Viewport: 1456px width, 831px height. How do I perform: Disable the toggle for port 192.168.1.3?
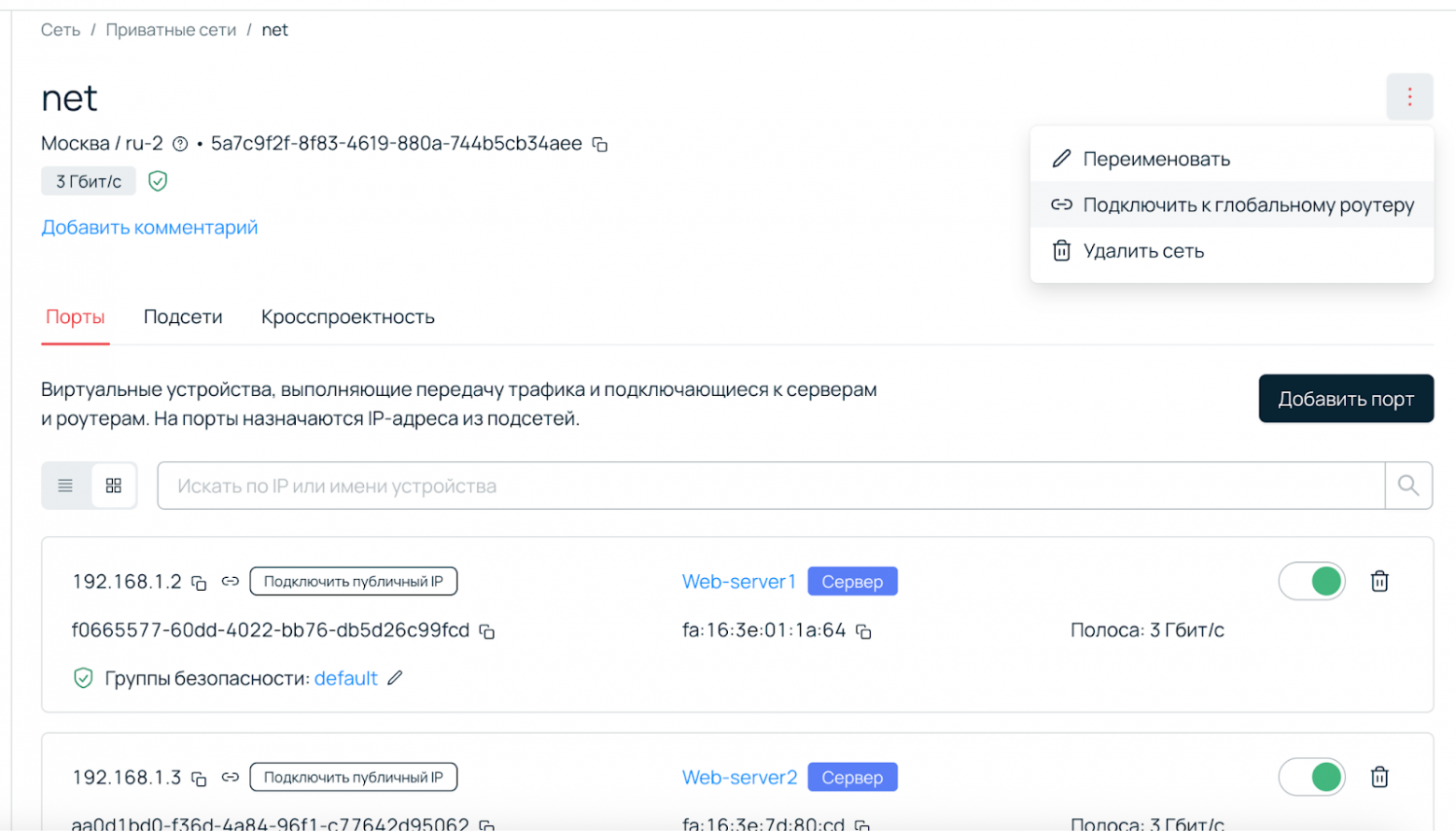click(1311, 776)
